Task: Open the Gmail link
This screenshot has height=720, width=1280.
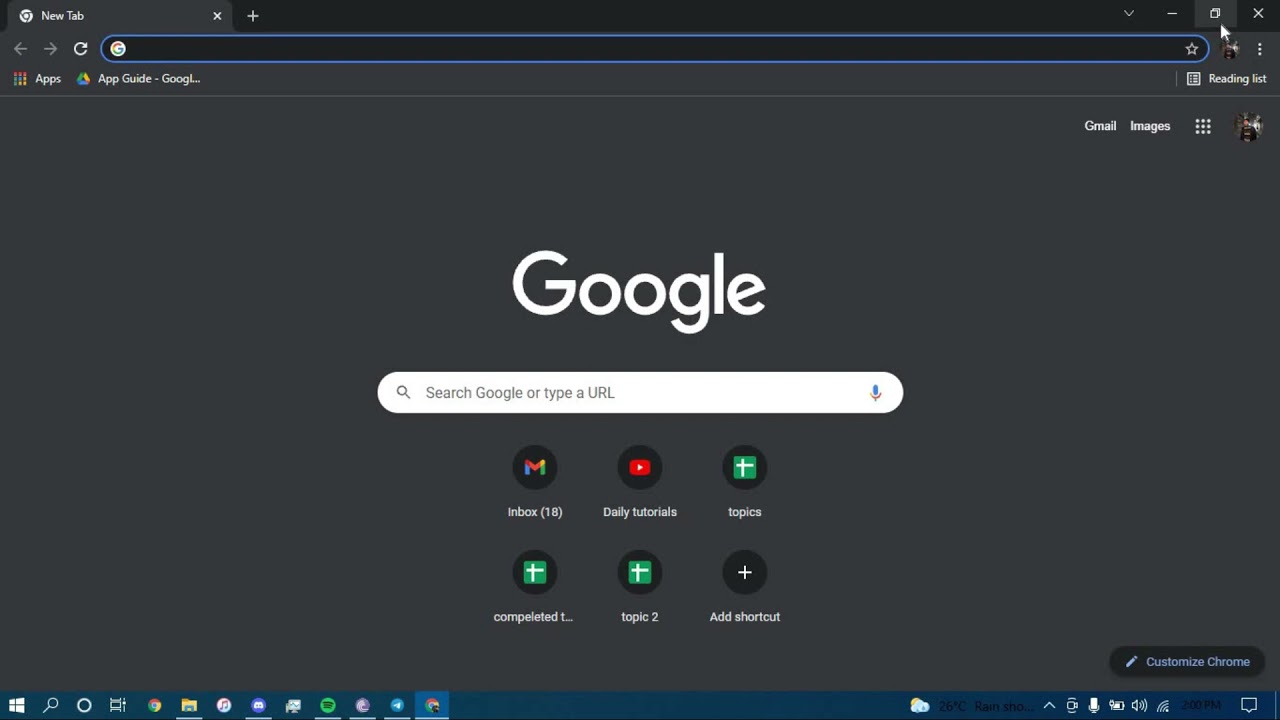Action: click(x=1100, y=126)
